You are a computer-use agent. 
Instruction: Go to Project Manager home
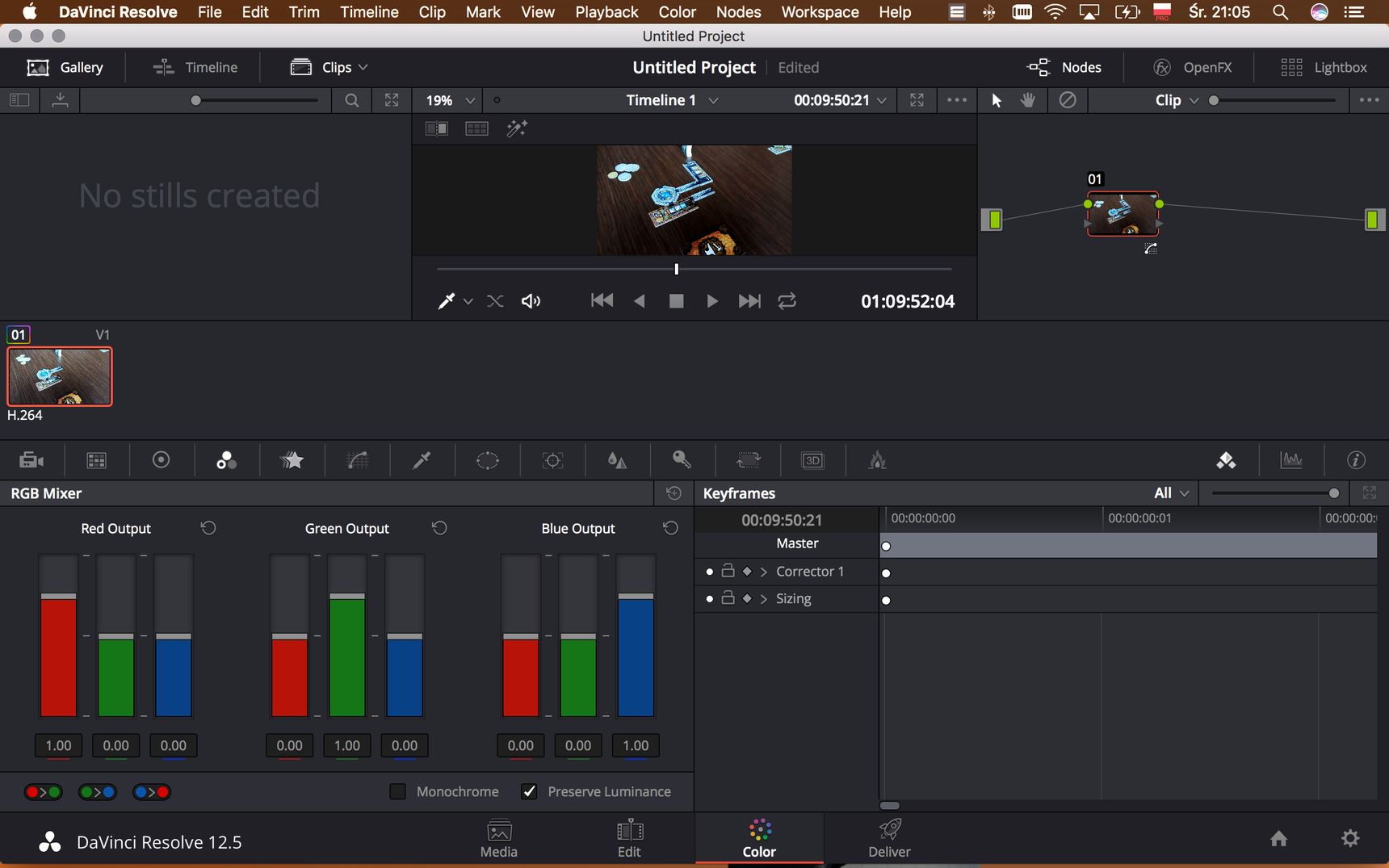point(1278,839)
